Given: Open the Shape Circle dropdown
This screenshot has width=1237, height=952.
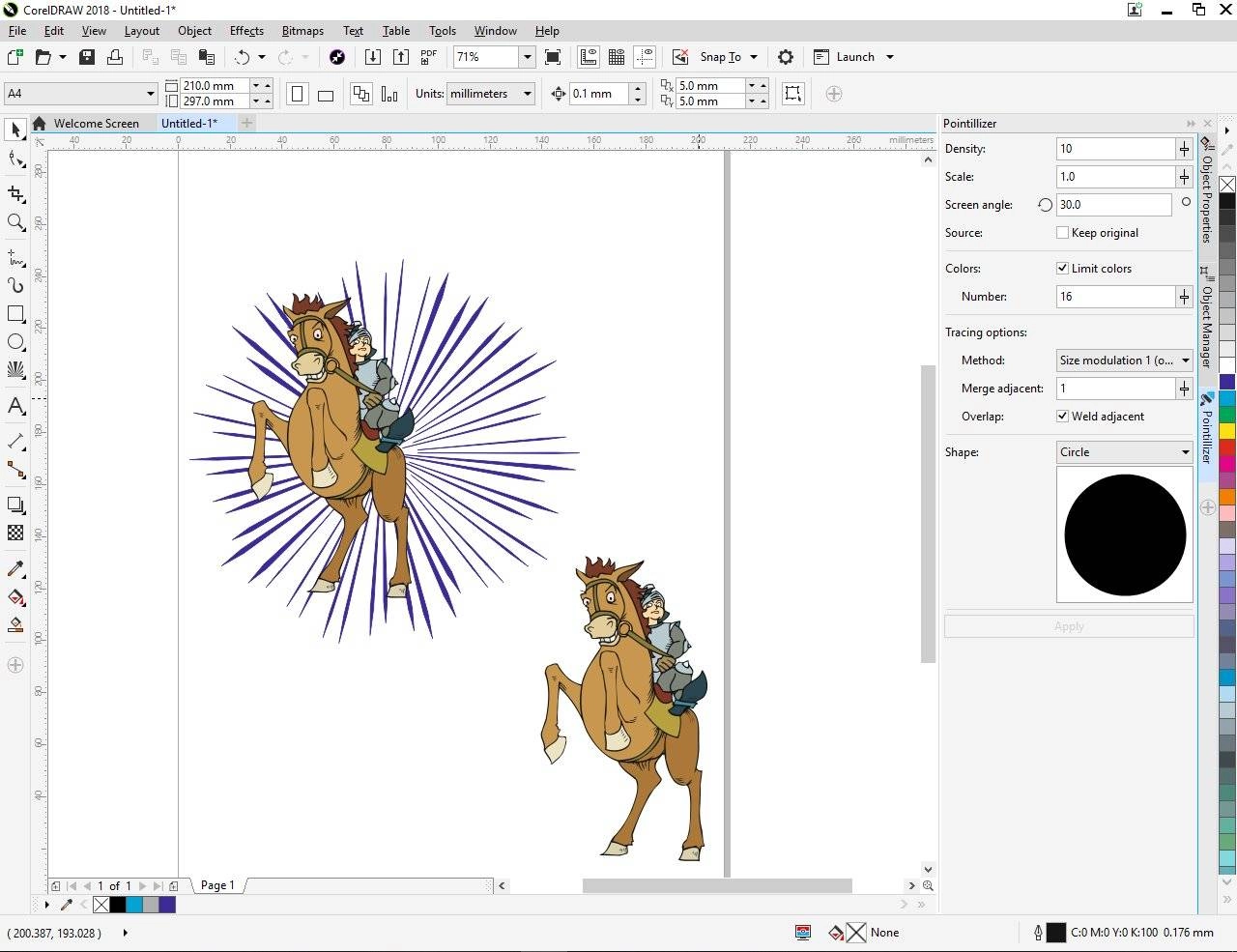Looking at the screenshot, I should pyautogui.click(x=1125, y=452).
